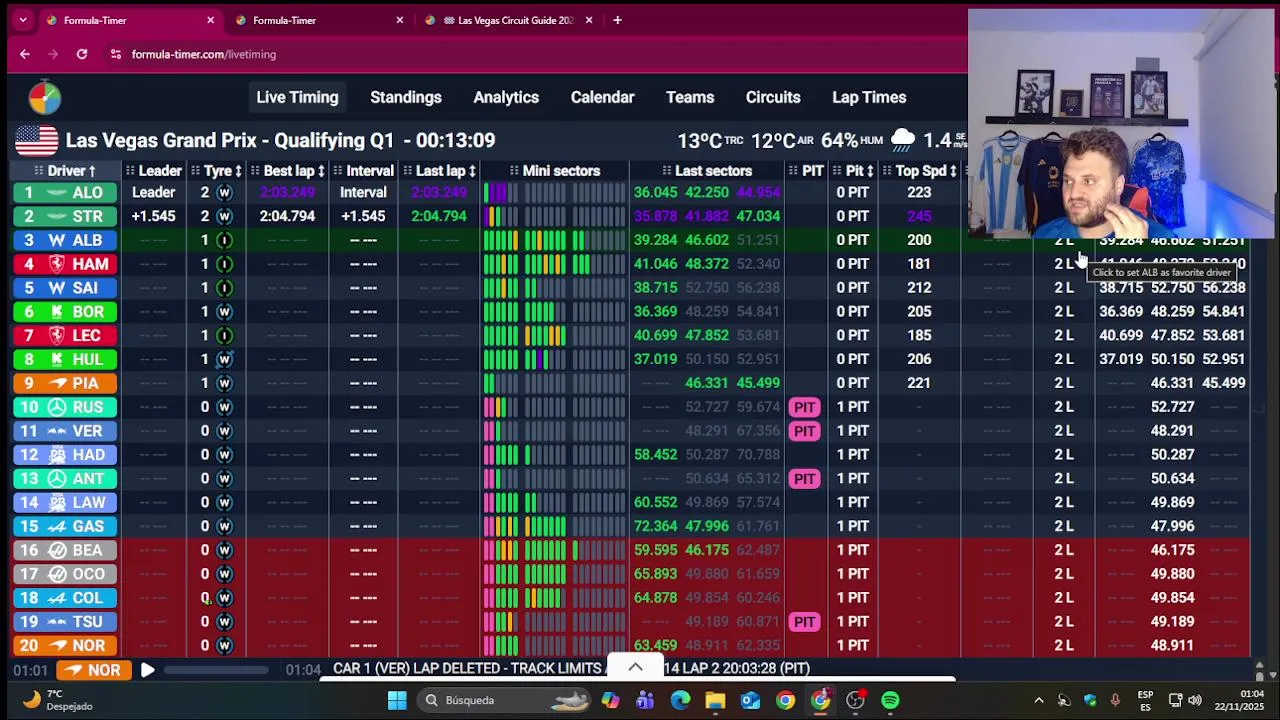Reload the Formula-Timer page

[82, 54]
